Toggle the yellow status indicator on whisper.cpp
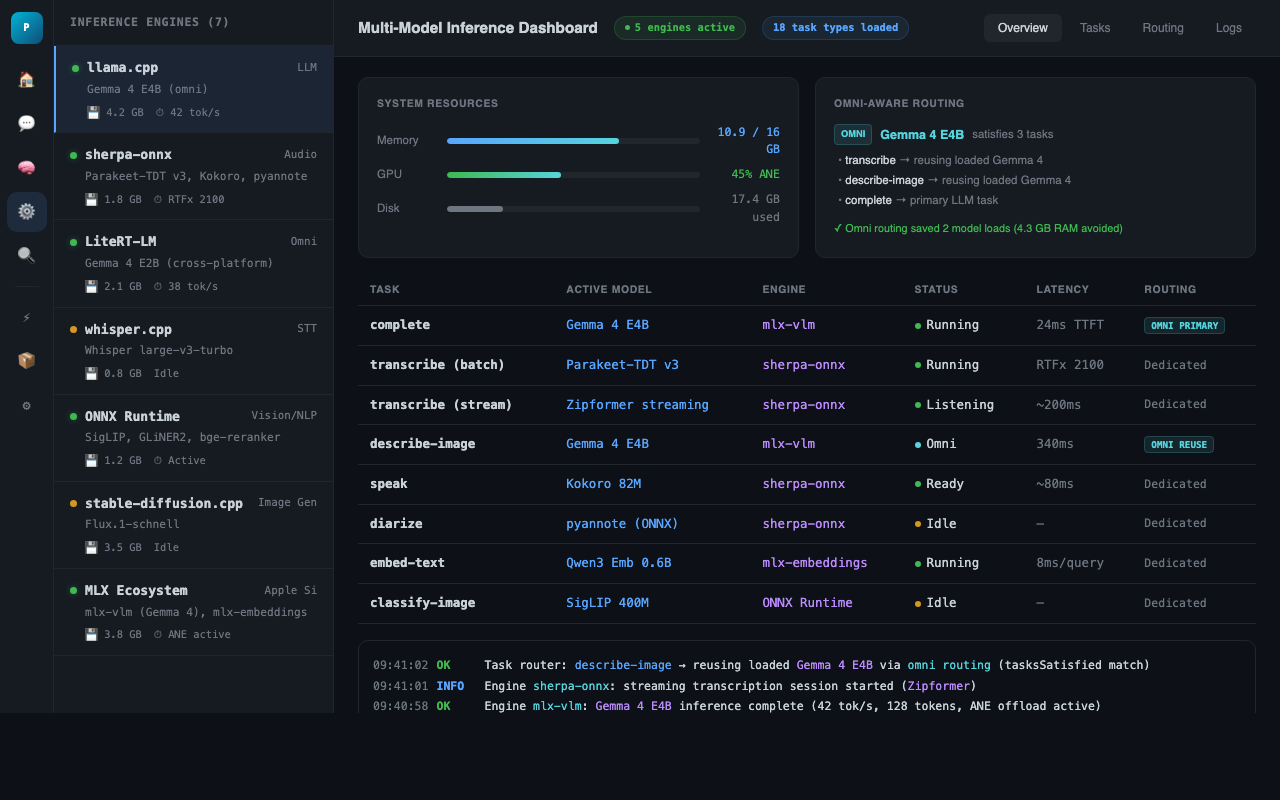1280x800 pixels. point(74,329)
